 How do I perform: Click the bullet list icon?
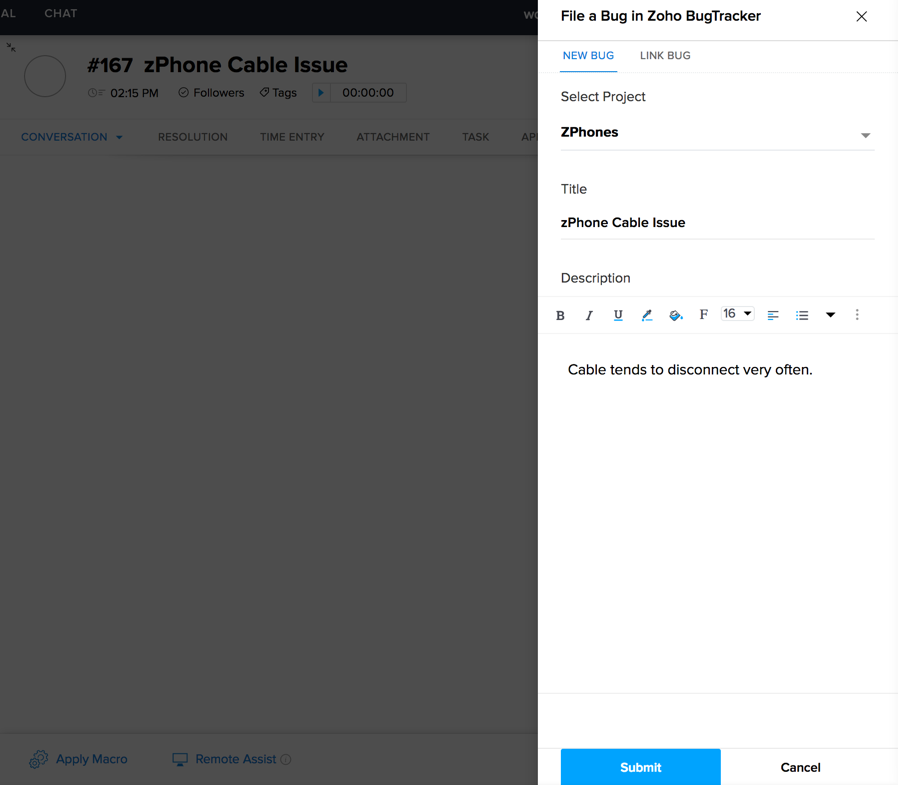coord(802,316)
